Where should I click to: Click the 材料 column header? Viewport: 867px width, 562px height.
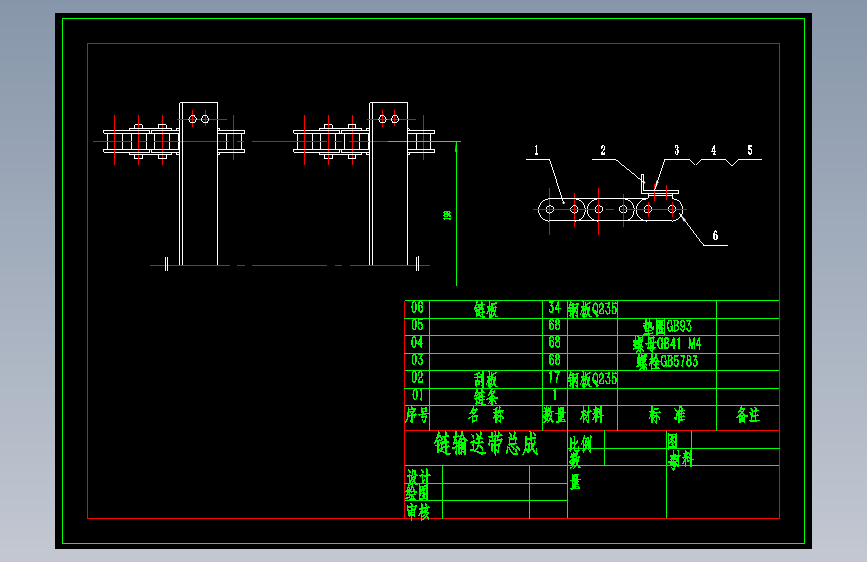[x=592, y=415]
